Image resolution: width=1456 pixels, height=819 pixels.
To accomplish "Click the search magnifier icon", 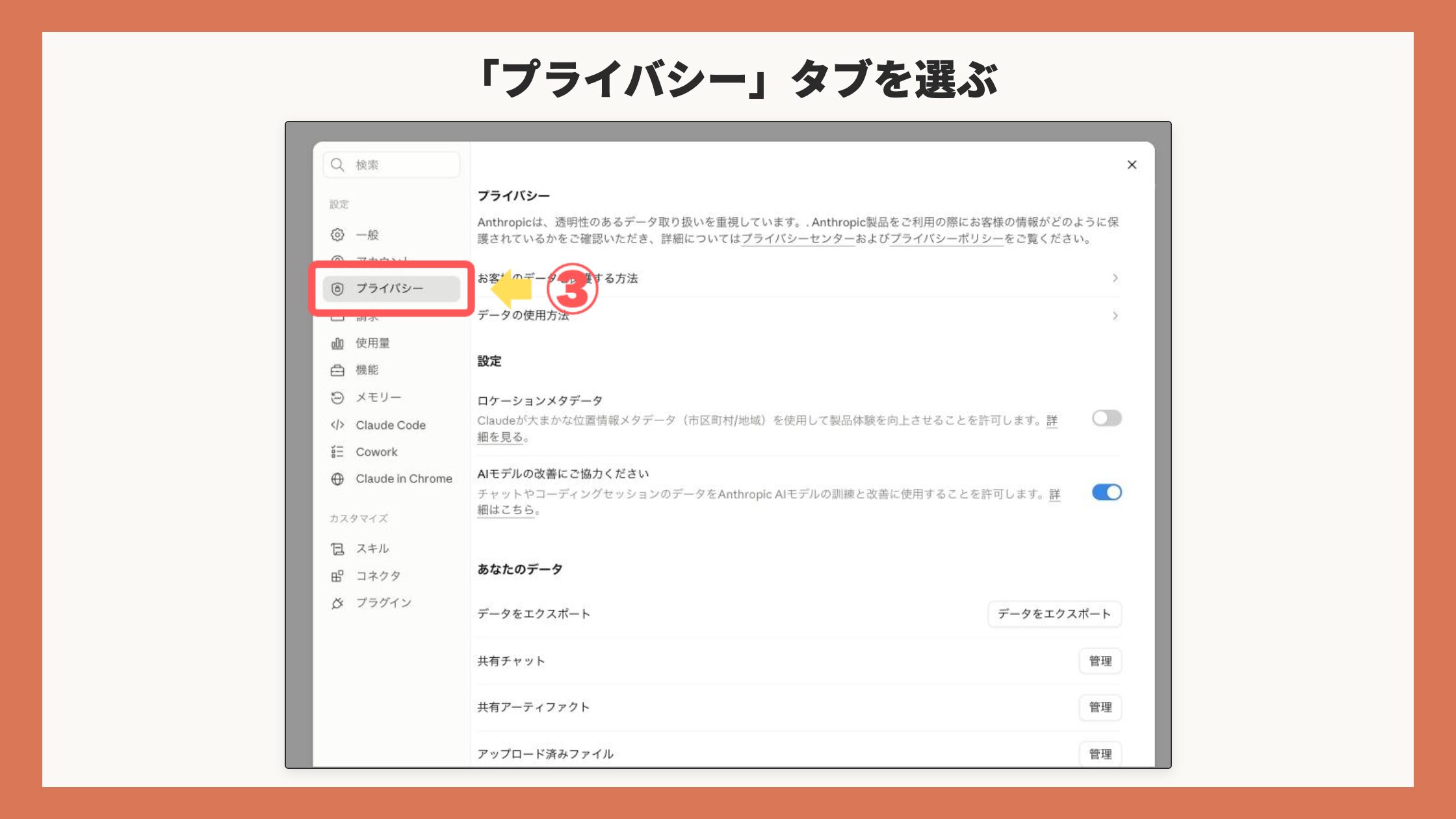I will [337, 164].
